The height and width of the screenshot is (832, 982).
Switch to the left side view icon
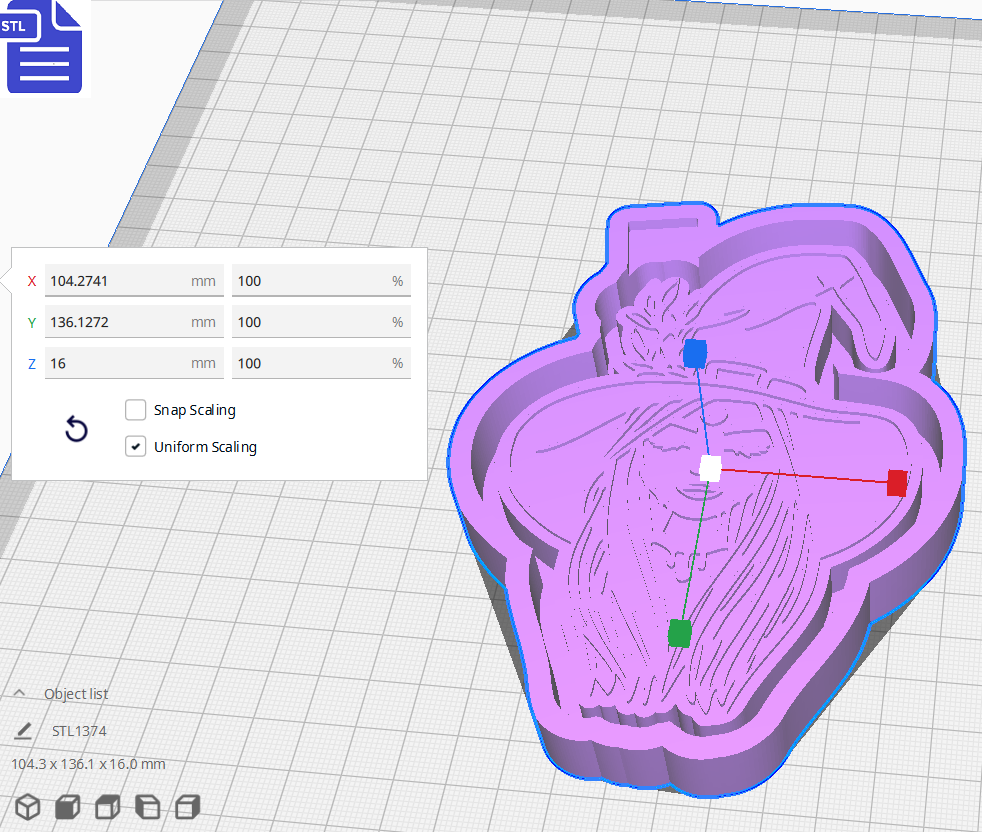(147, 807)
